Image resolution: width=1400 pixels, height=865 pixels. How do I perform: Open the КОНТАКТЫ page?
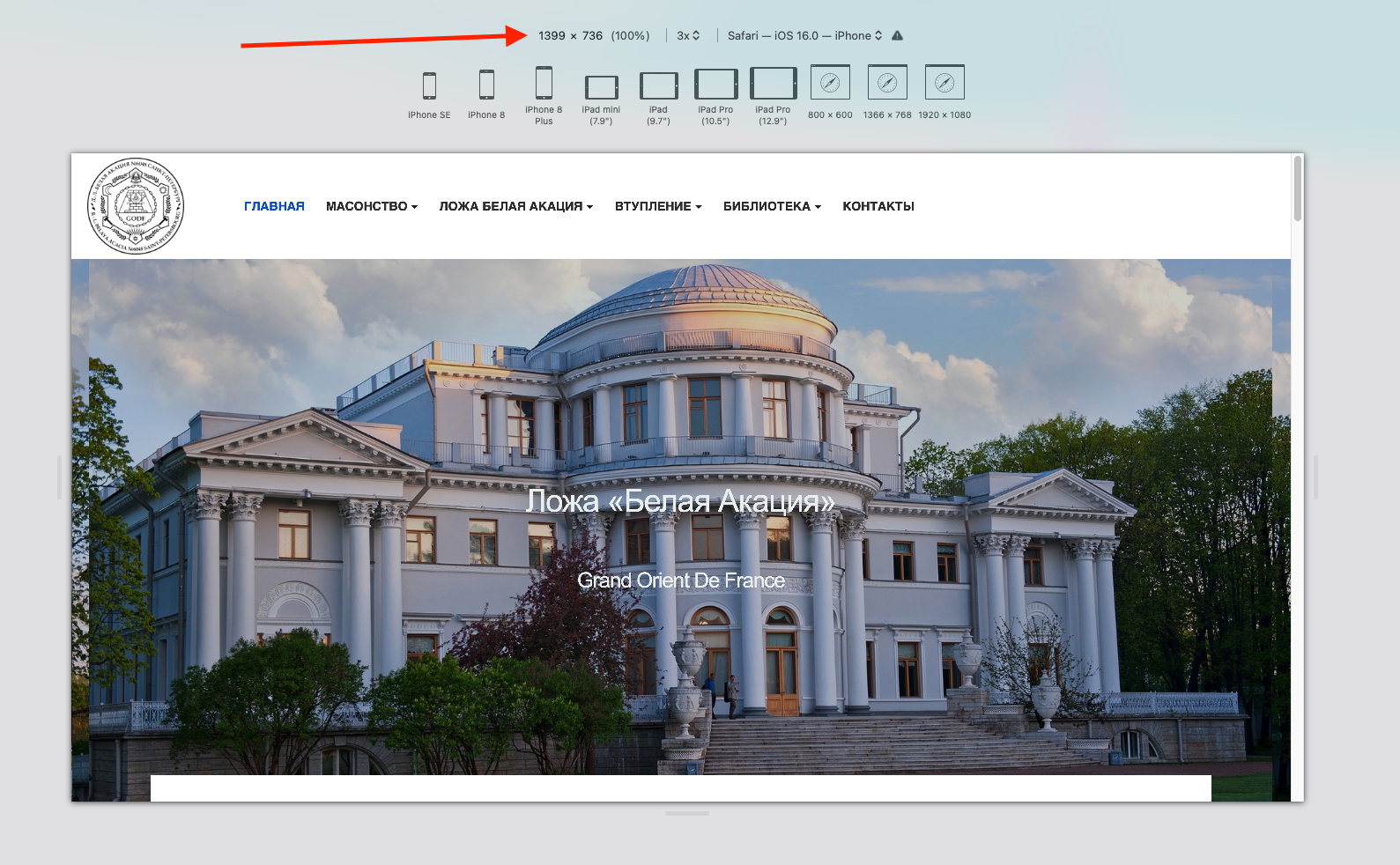(x=878, y=206)
